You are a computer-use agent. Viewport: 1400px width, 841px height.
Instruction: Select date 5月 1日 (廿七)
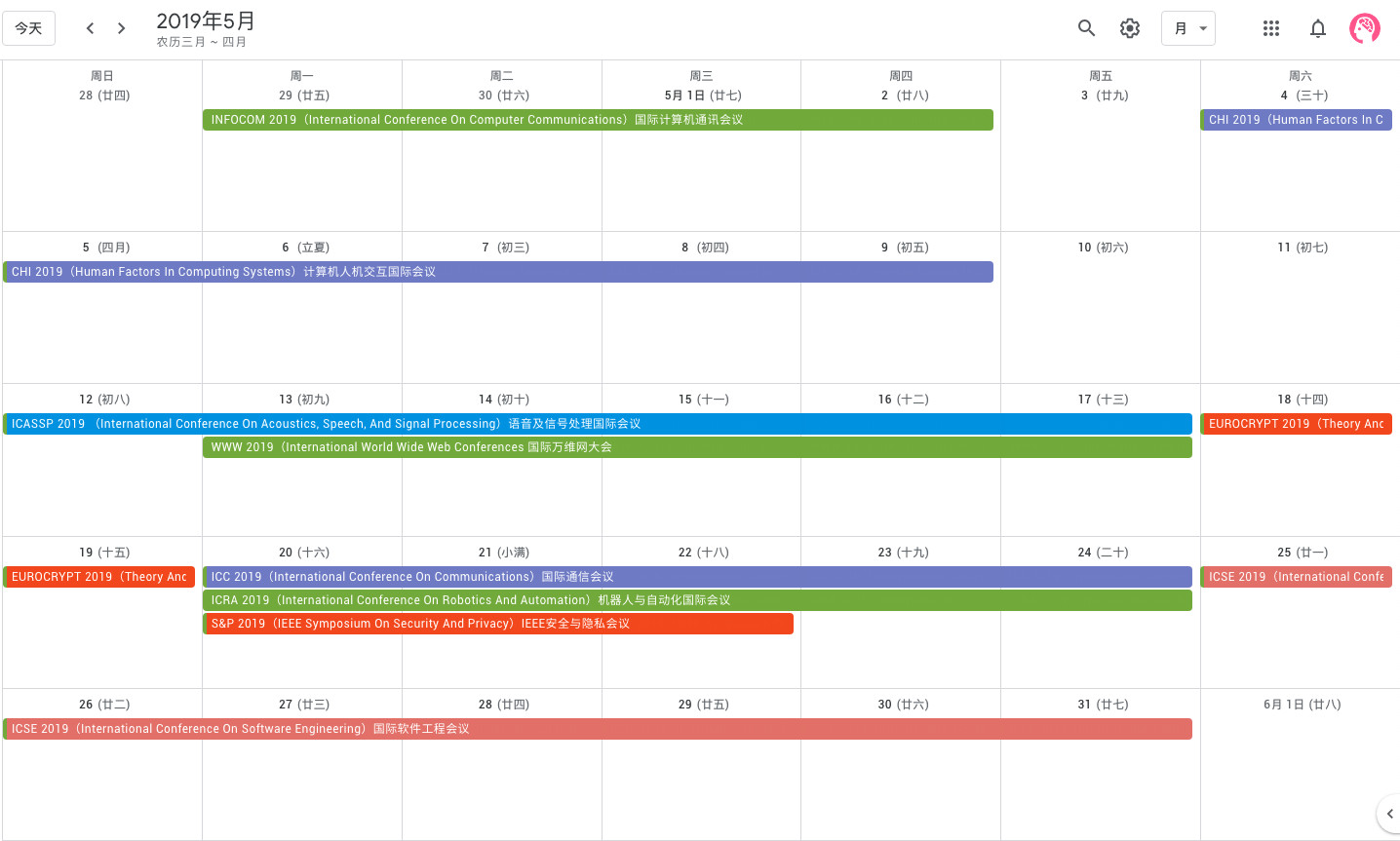pos(703,96)
